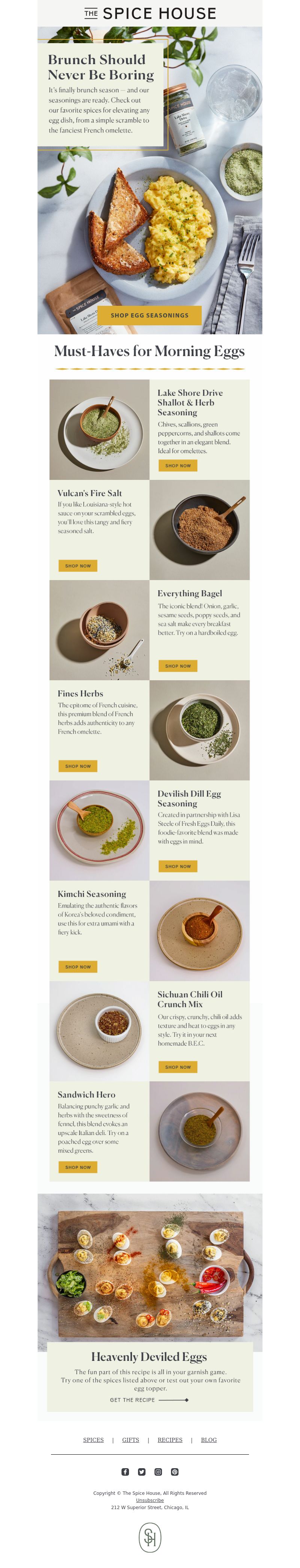Shop now for Lake Shore Drive seasoning

pos(178,466)
